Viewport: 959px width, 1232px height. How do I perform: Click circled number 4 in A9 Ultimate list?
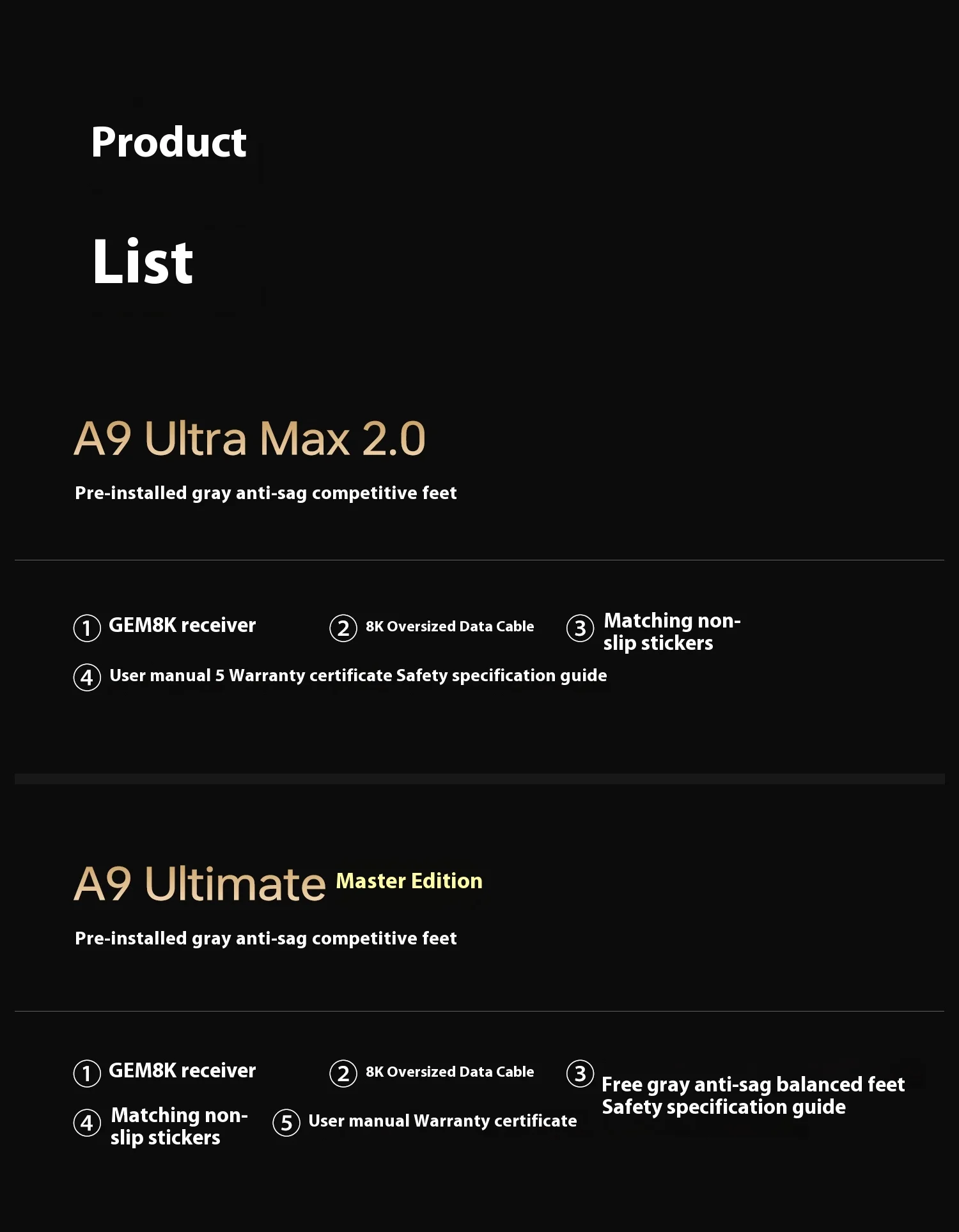87,1122
